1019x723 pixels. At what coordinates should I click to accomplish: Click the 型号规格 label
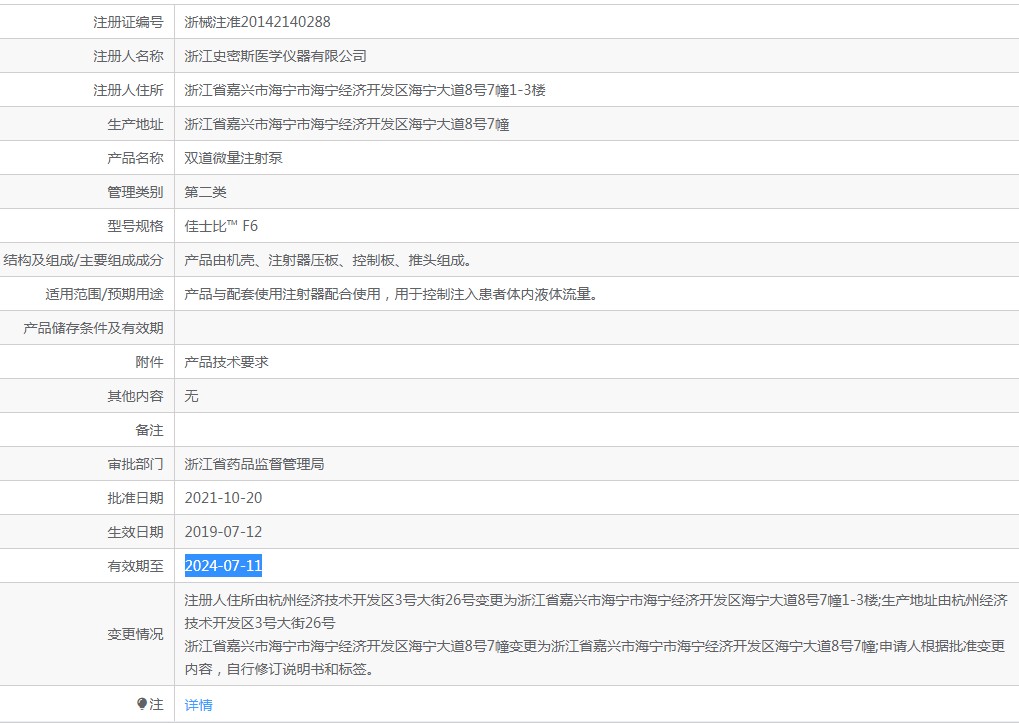point(135,226)
